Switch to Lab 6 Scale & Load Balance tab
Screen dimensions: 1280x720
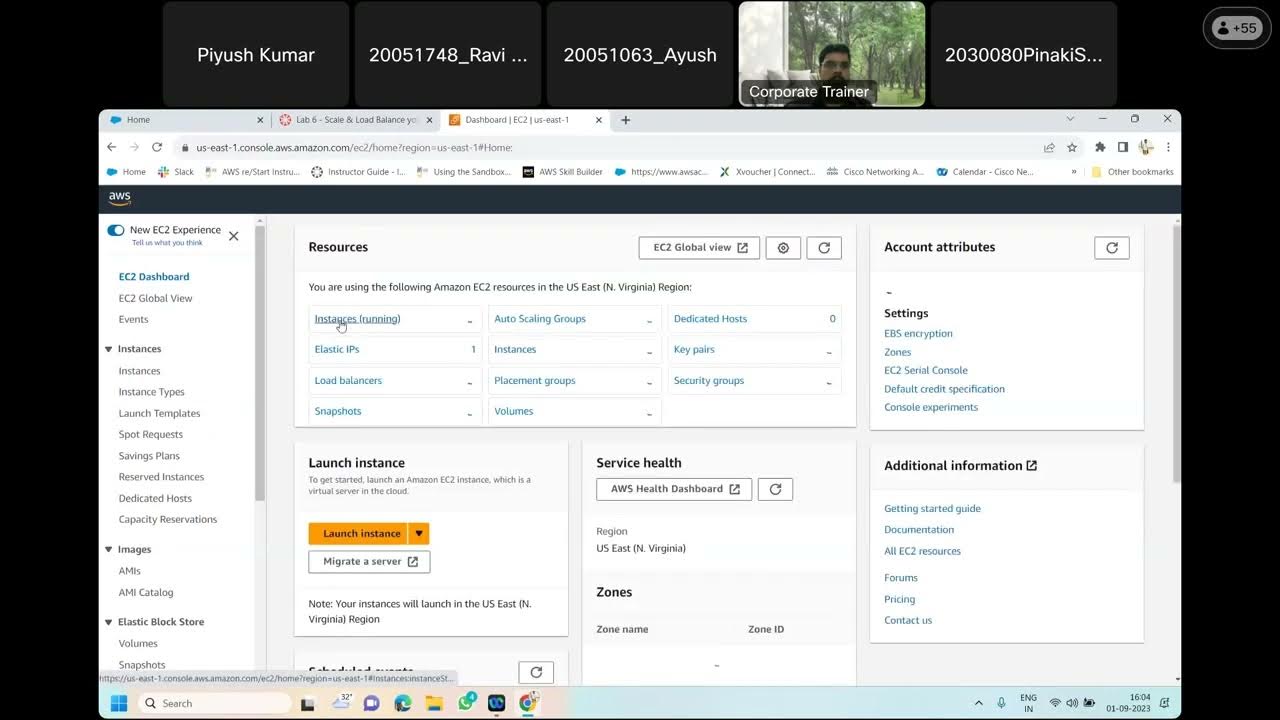coord(355,120)
